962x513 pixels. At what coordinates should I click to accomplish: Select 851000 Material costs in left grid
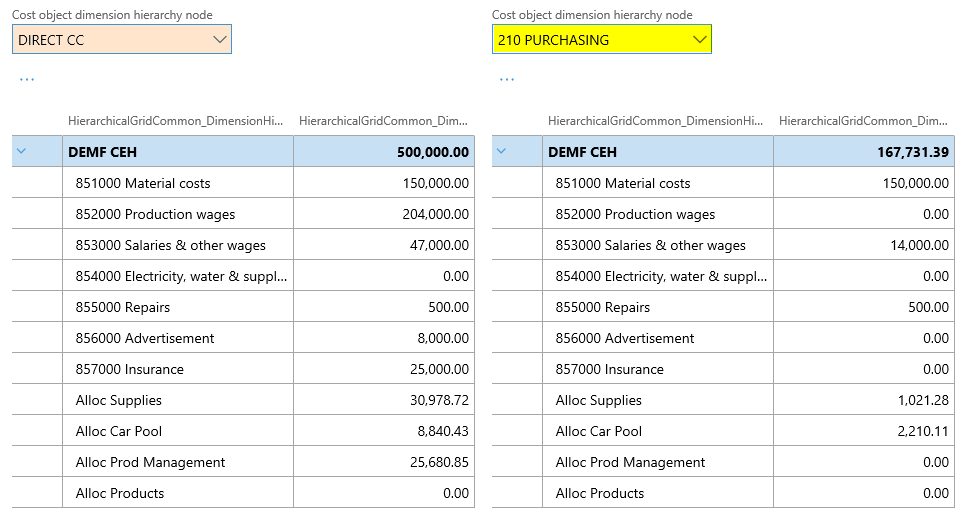(x=143, y=183)
